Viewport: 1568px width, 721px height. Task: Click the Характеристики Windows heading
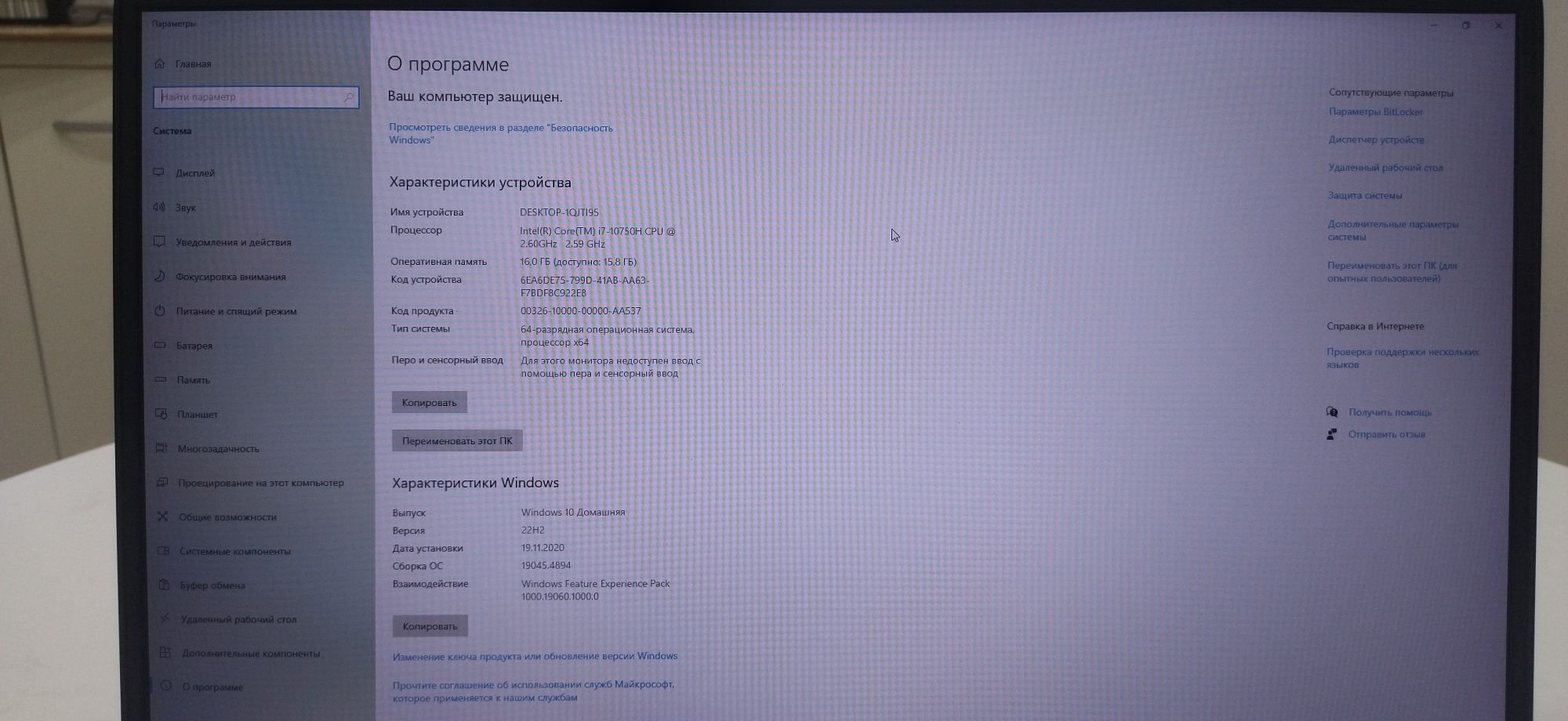pos(475,483)
